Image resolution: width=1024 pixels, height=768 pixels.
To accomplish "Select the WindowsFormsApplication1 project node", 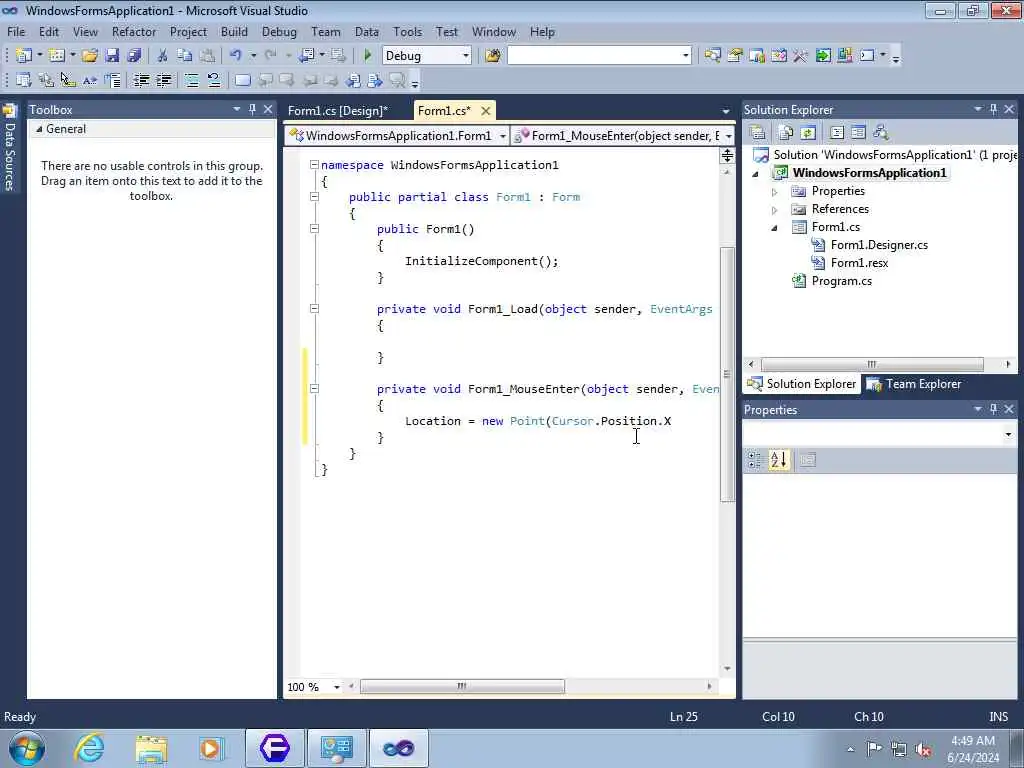I will click(869, 173).
